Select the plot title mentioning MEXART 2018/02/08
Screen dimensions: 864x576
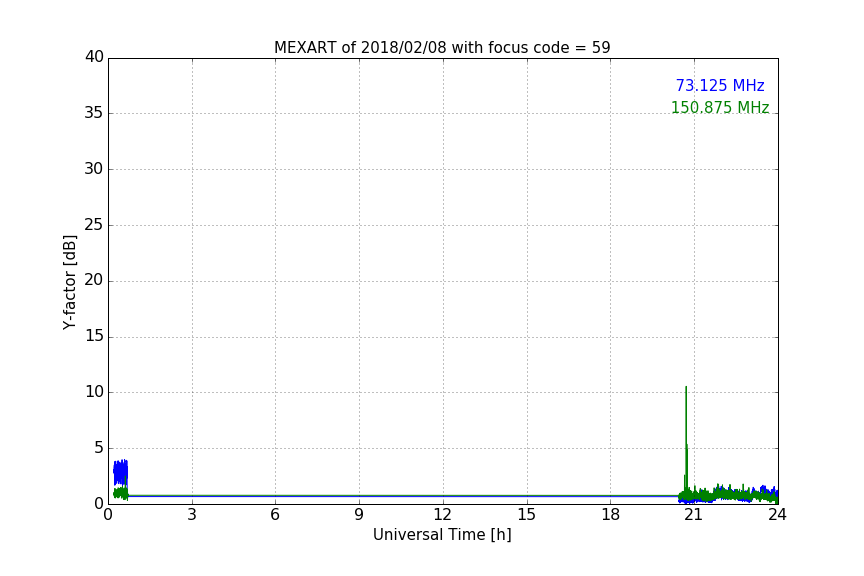click(x=442, y=48)
